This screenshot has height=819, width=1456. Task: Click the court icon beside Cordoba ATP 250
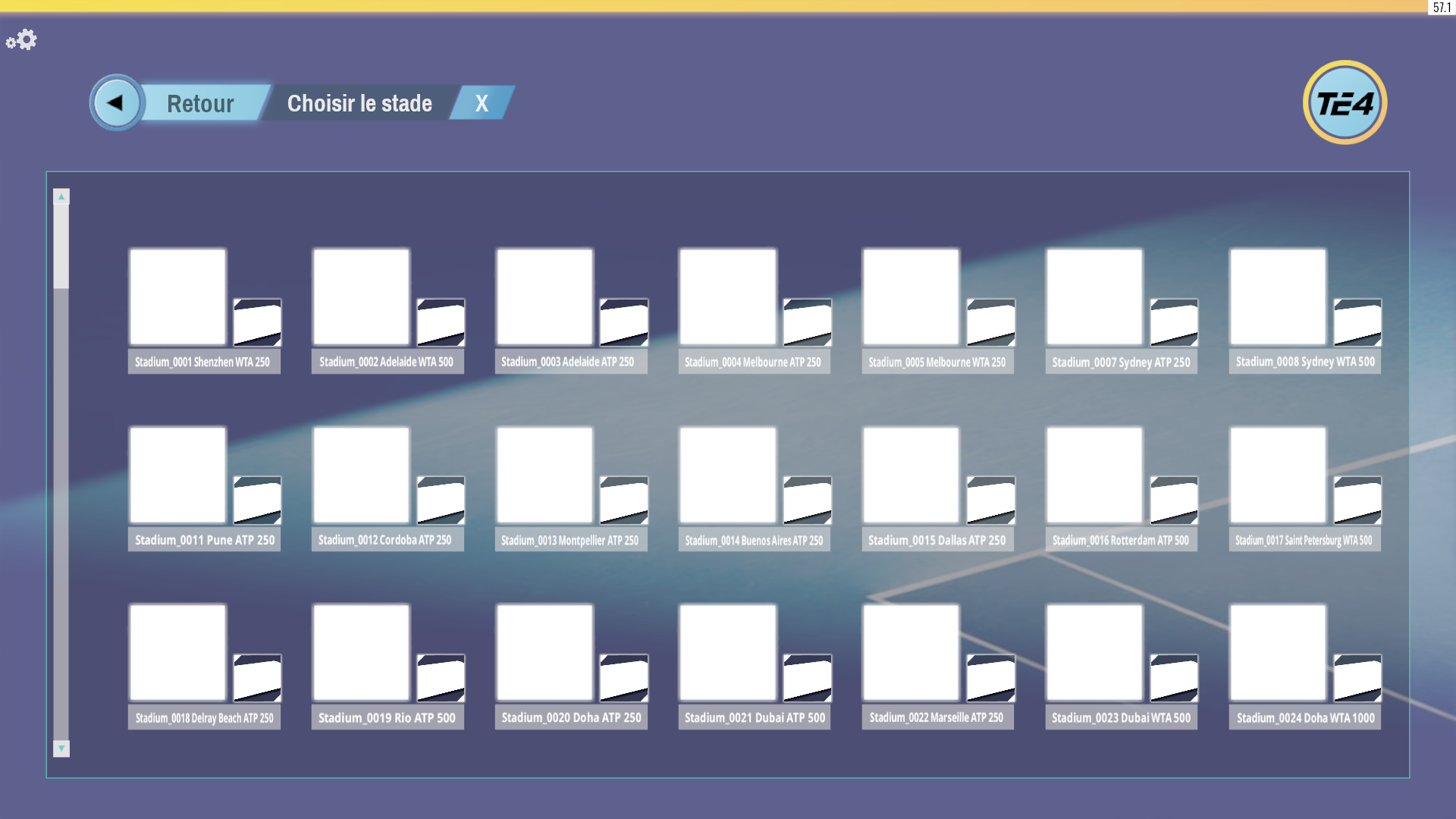click(441, 500)
